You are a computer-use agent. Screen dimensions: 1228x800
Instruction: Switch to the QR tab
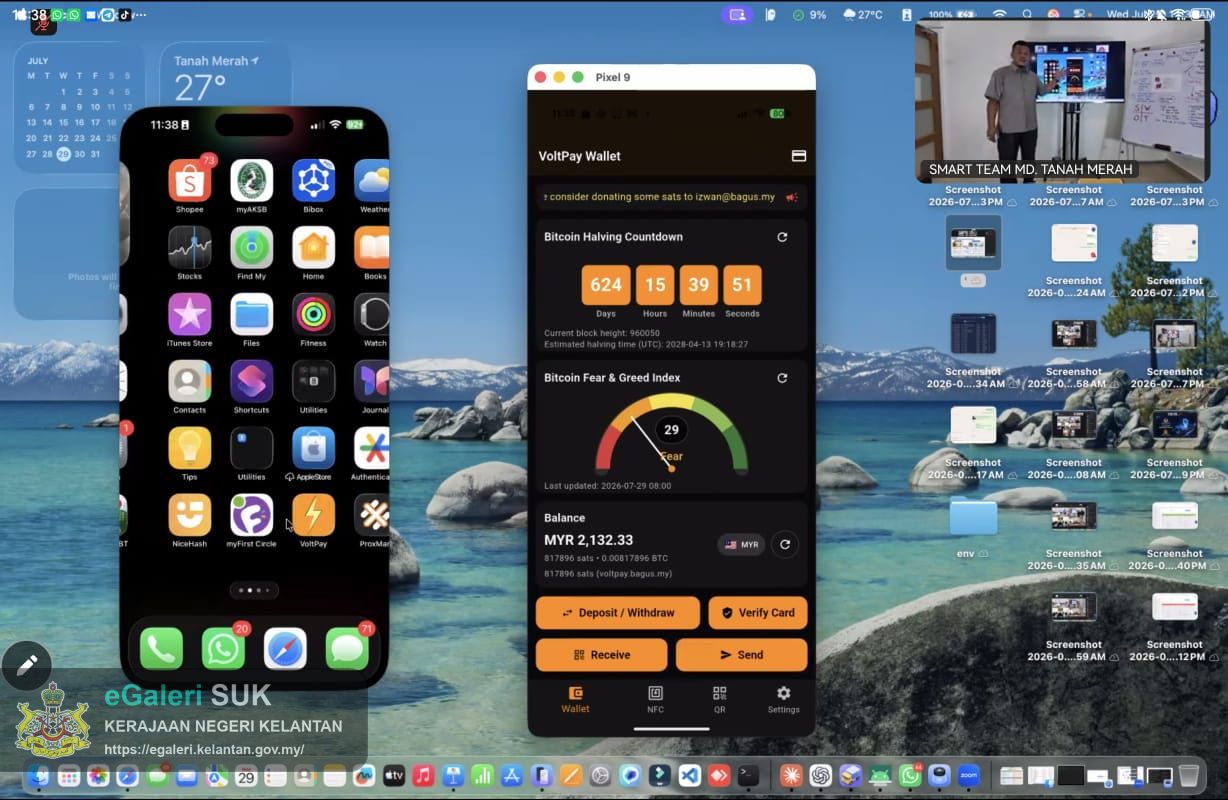click(x=719, y=700)
